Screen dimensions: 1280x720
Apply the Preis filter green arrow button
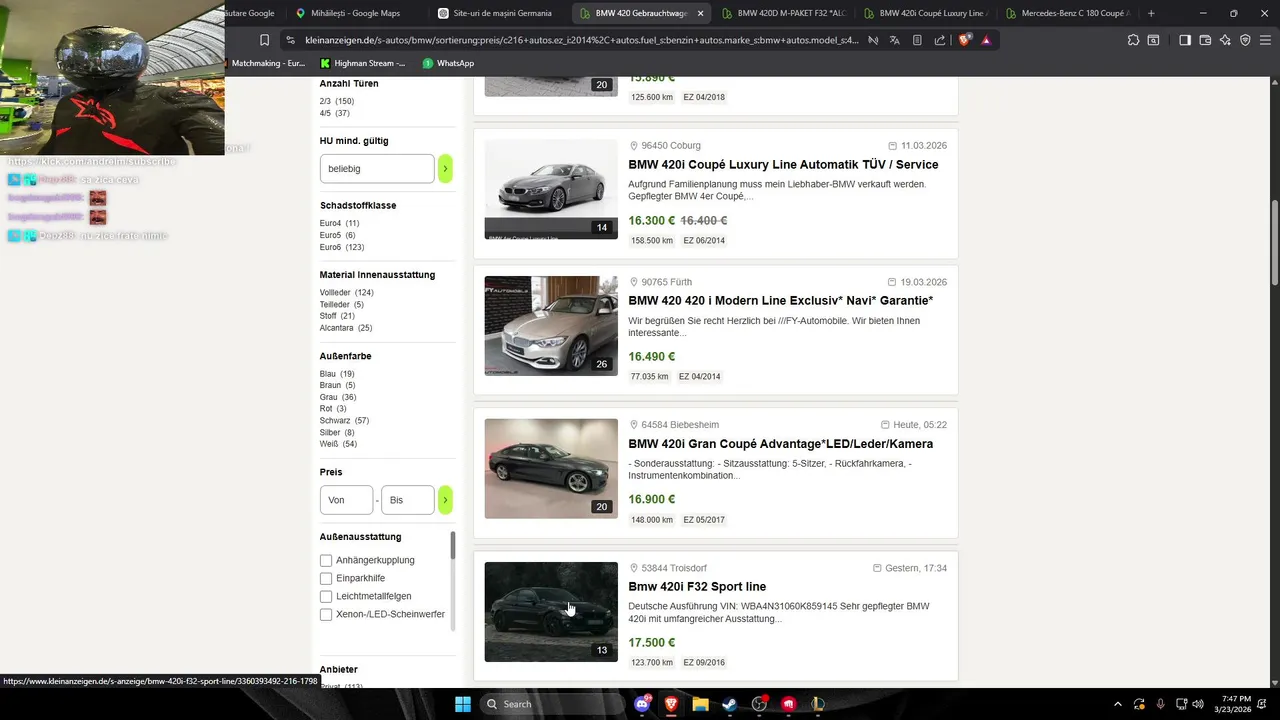pyautogui.click(x=445, y=500)
